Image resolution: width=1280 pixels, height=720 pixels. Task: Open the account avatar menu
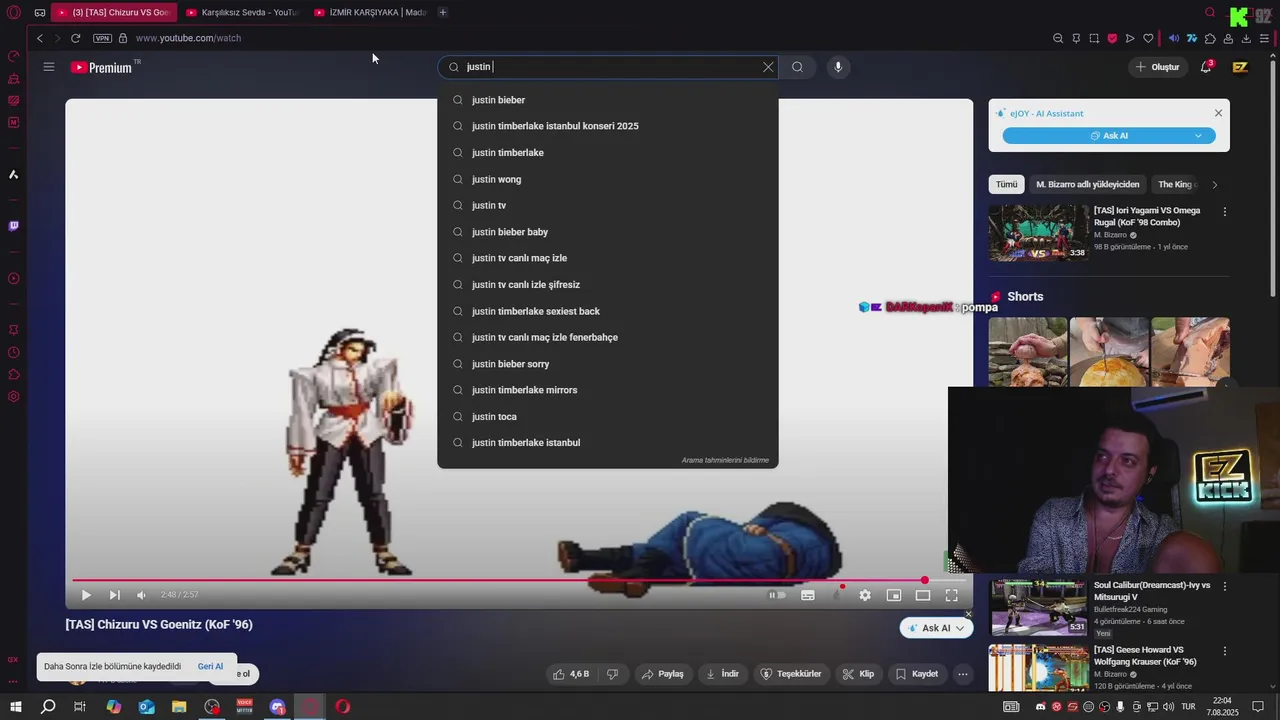1240,67
